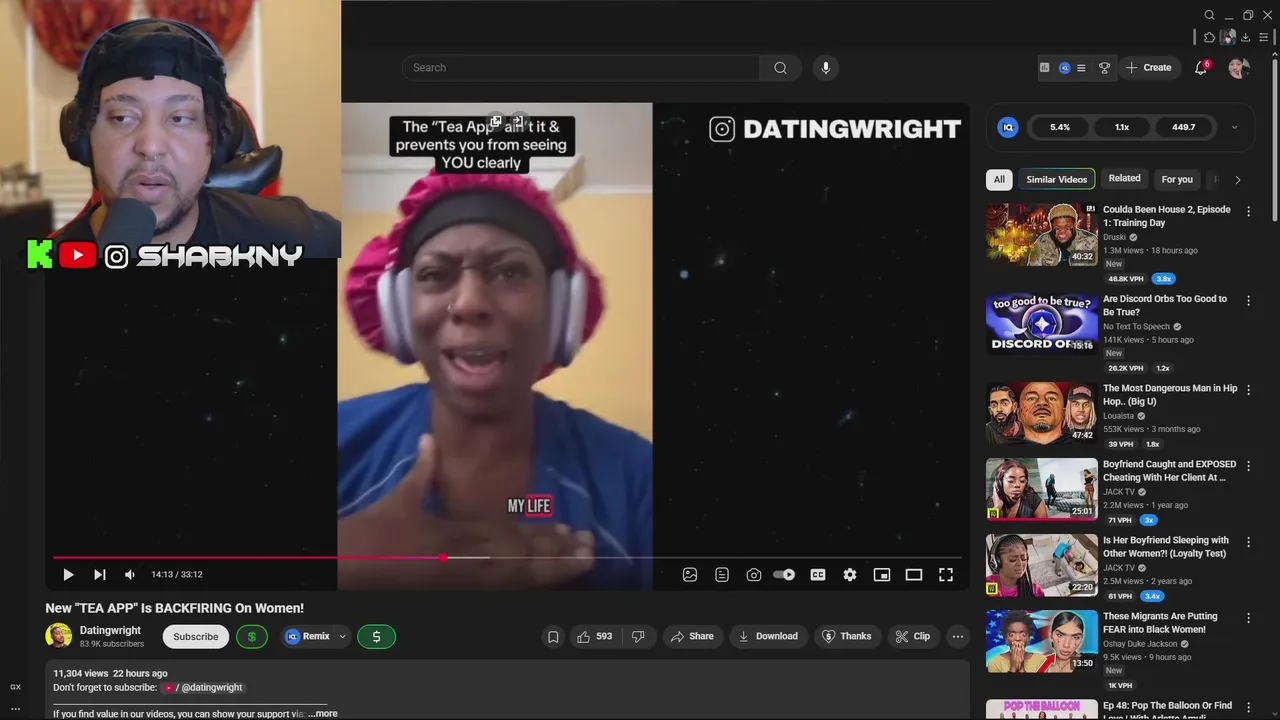Open the transcript icon in player controls

[722, 575]
